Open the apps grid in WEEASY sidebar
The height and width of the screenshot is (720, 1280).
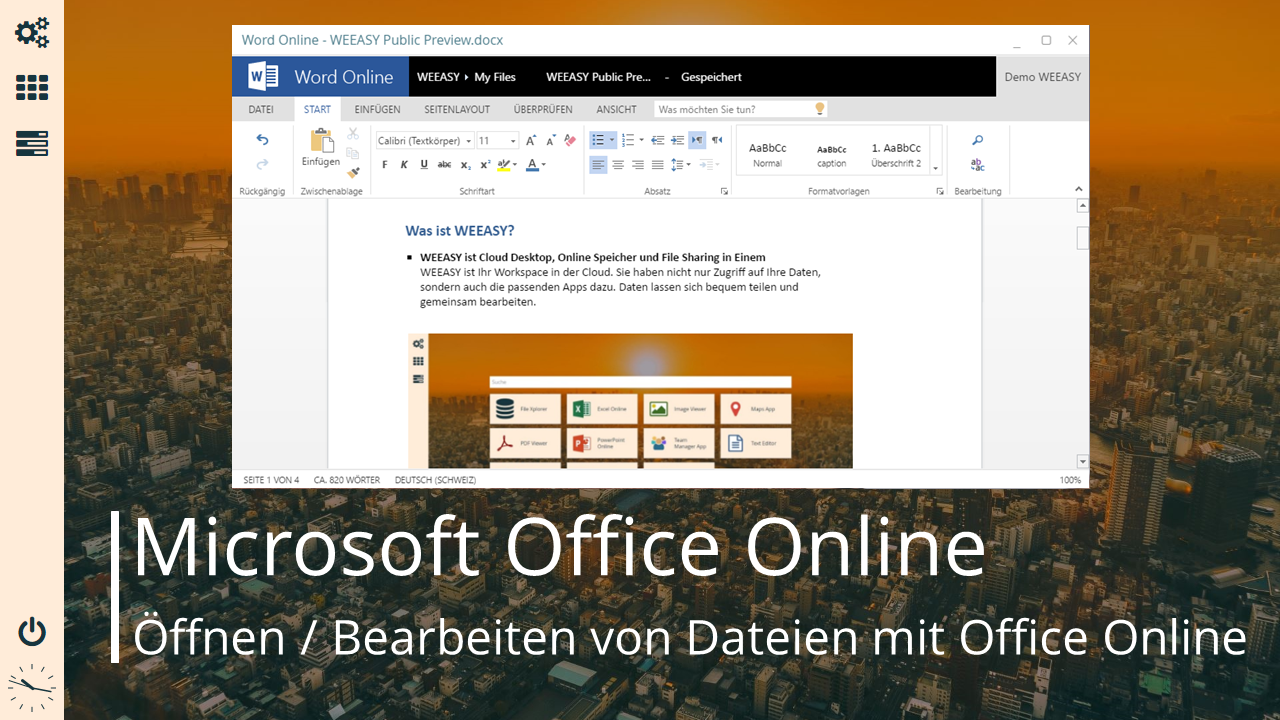tap(32, 88)
